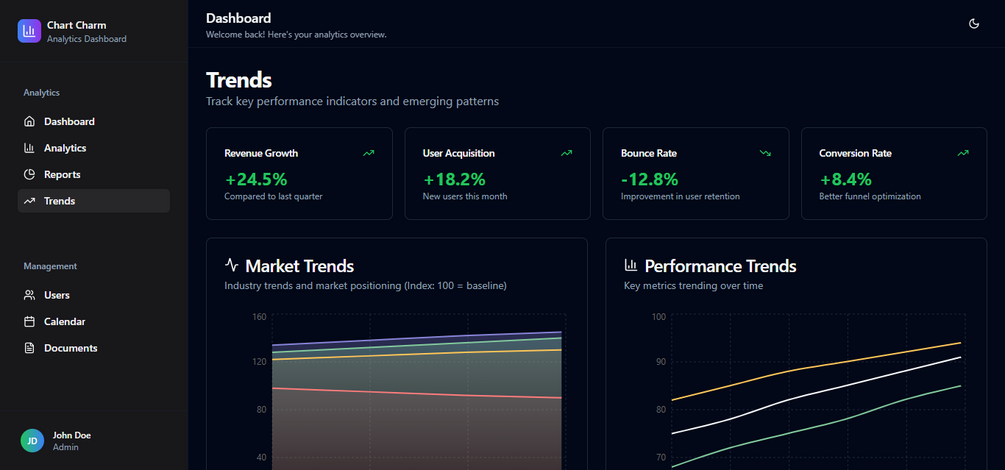Select the Trends menu item

pos(94,201)
